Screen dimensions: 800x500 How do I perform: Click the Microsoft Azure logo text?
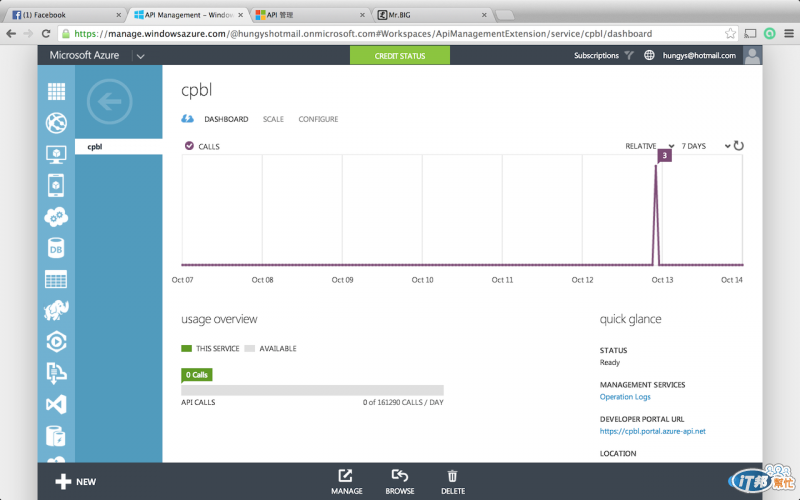(84, 55)
